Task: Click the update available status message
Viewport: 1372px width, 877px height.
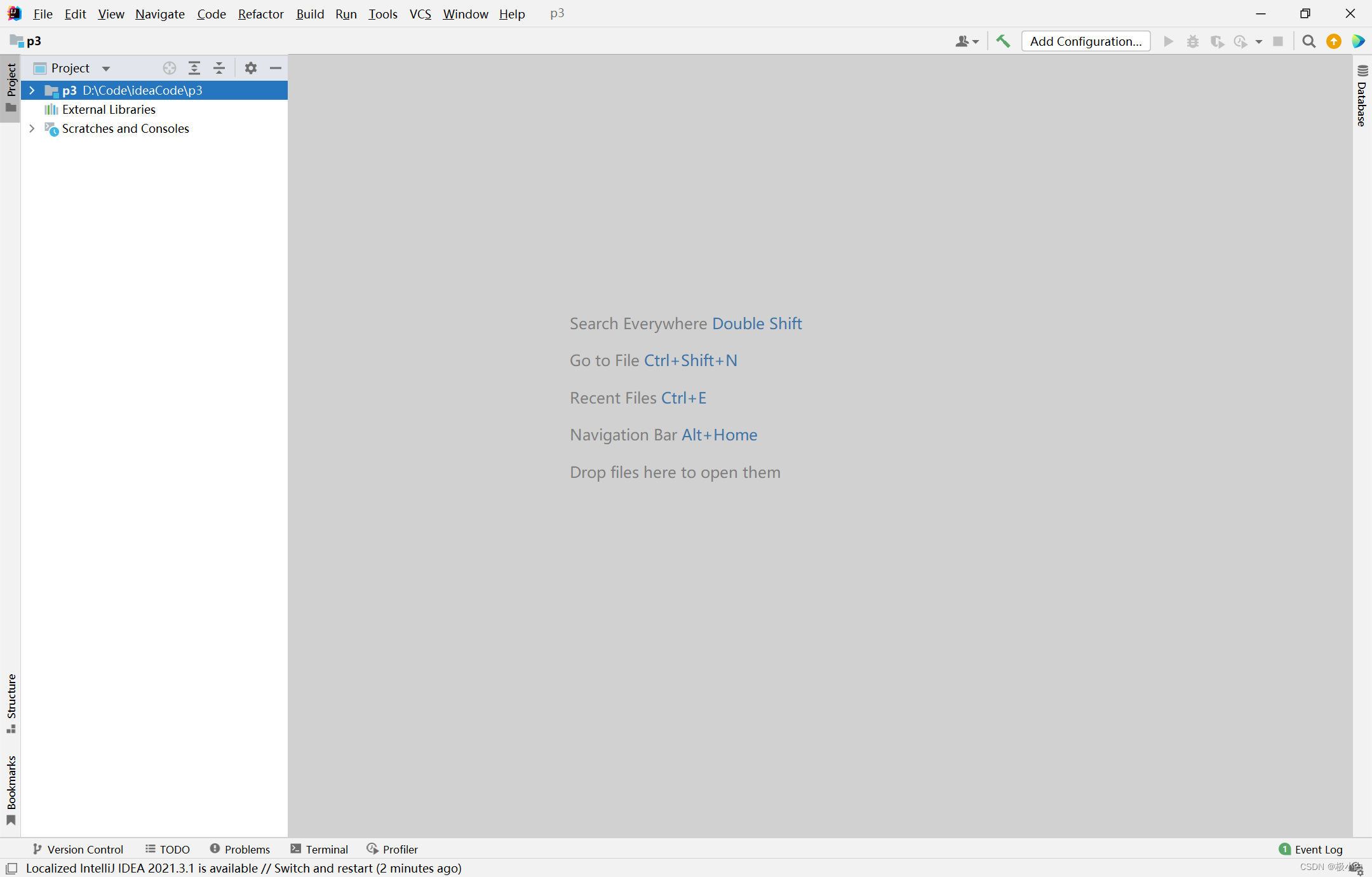Action: pyautogui.click(x=243, y=868)
